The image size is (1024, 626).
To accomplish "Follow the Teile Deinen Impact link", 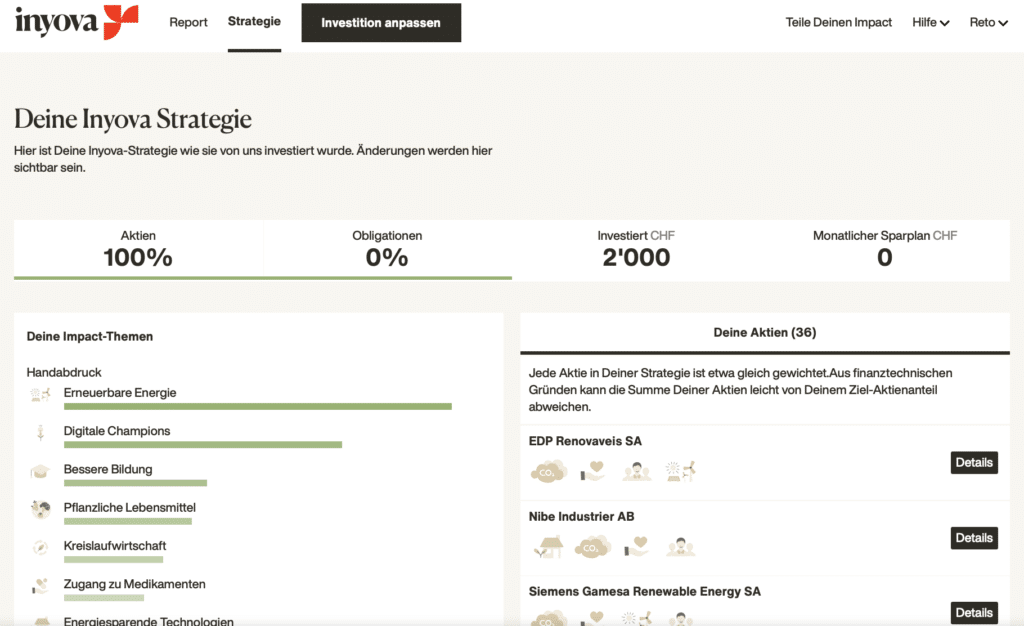I will (838, 22).
